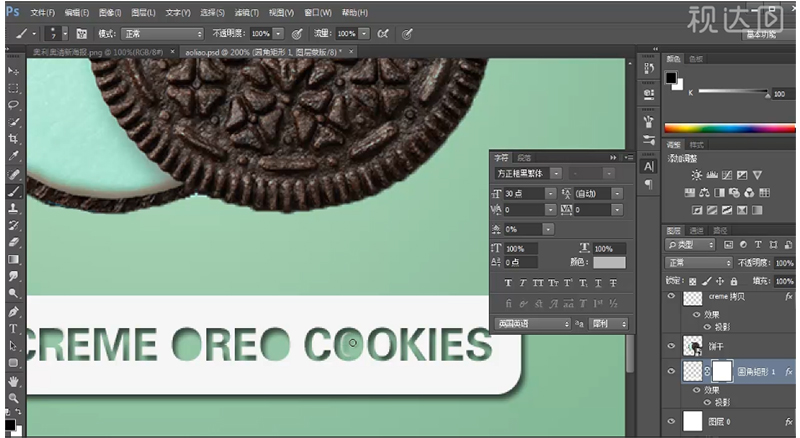Toggle lock transparent pixels
This screenshot has width=800, height=438.
click(692, 281)
